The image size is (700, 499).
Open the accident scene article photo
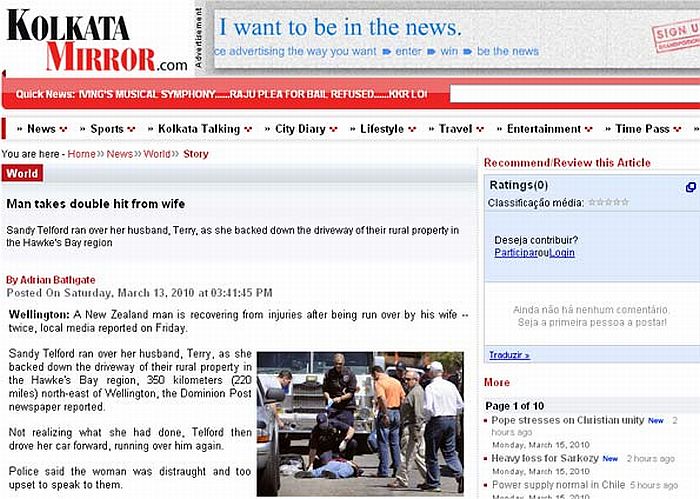(x=360, y=424)
